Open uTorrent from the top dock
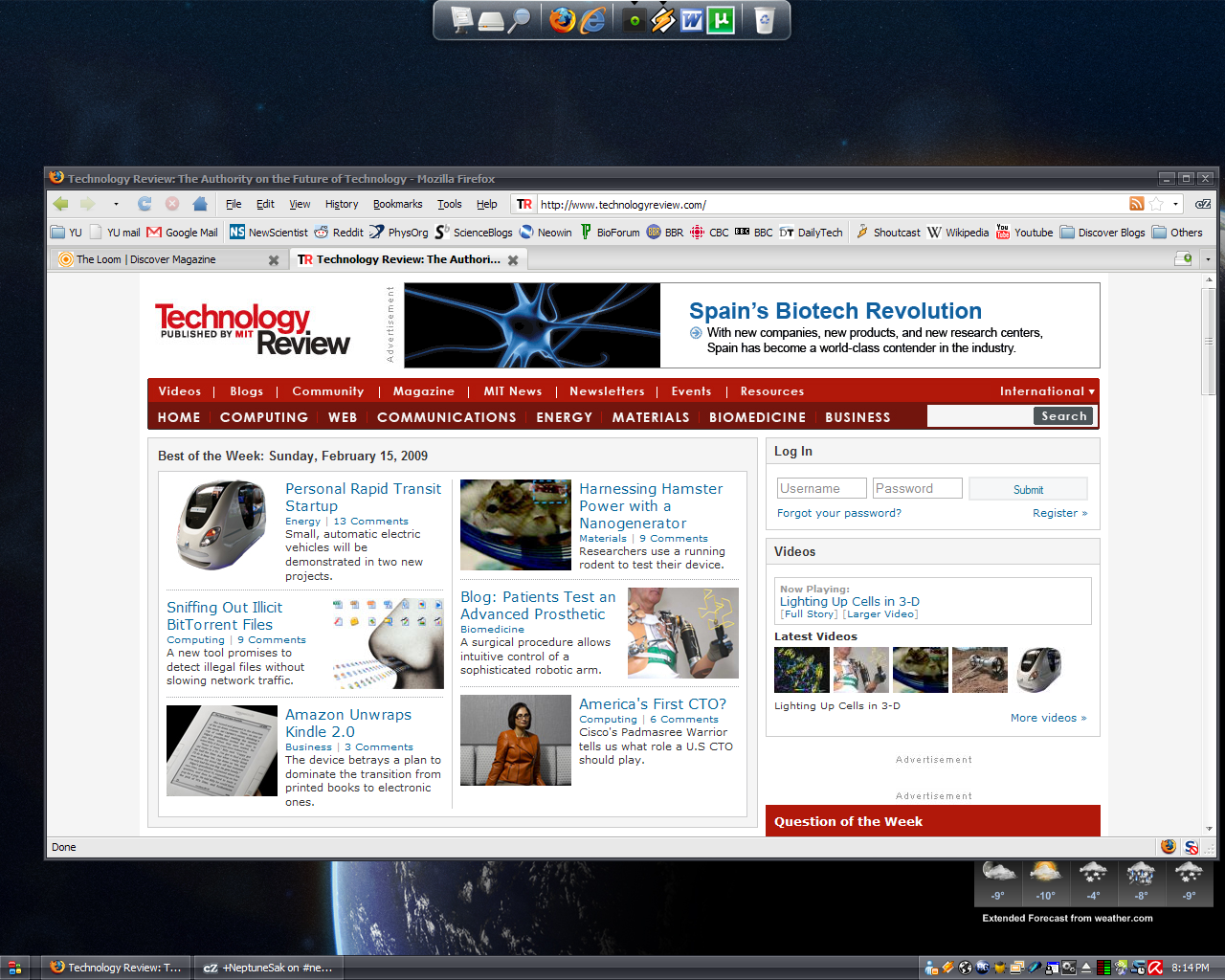 click(x=721, y=20)
